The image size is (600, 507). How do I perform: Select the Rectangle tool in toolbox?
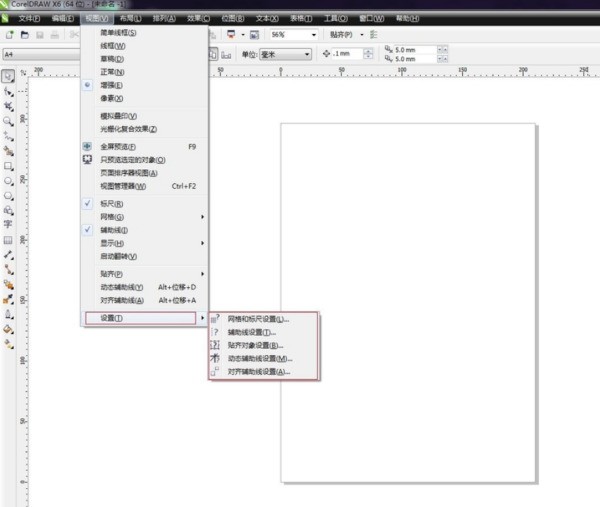coord(8,166)
